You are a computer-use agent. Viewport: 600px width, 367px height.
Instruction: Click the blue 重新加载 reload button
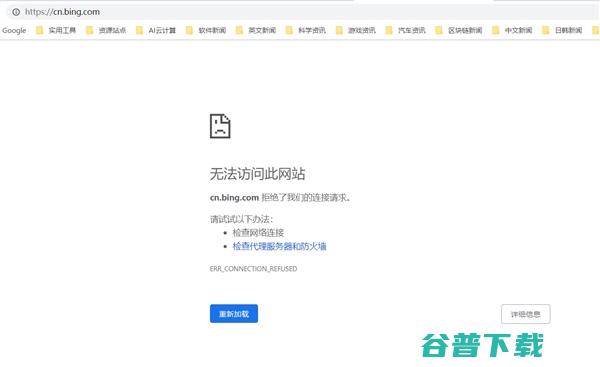(x=234, y=314)
